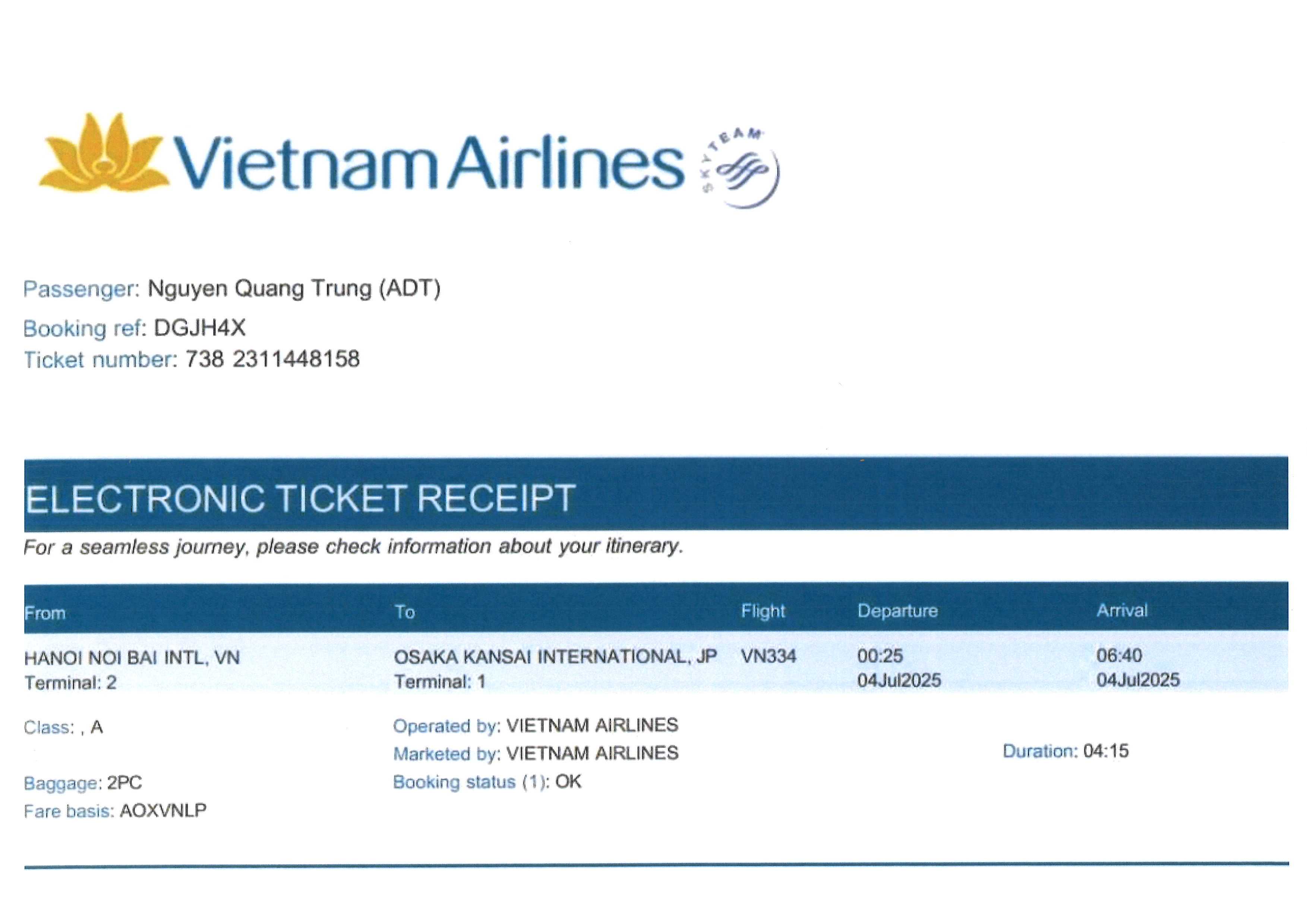Select the Flight column header
The width and height of the screenshot is (1307, 924).
[763, 611]
